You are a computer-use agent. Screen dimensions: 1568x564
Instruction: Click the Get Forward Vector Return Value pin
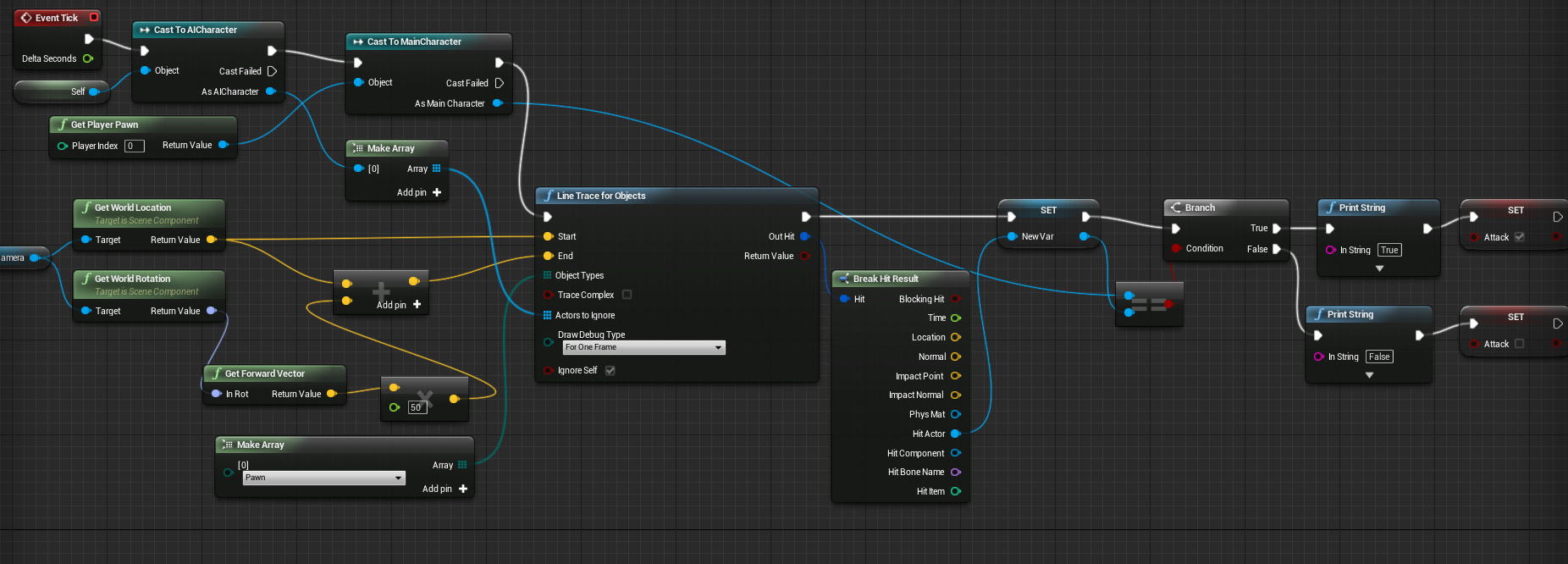tap(332, 394)
